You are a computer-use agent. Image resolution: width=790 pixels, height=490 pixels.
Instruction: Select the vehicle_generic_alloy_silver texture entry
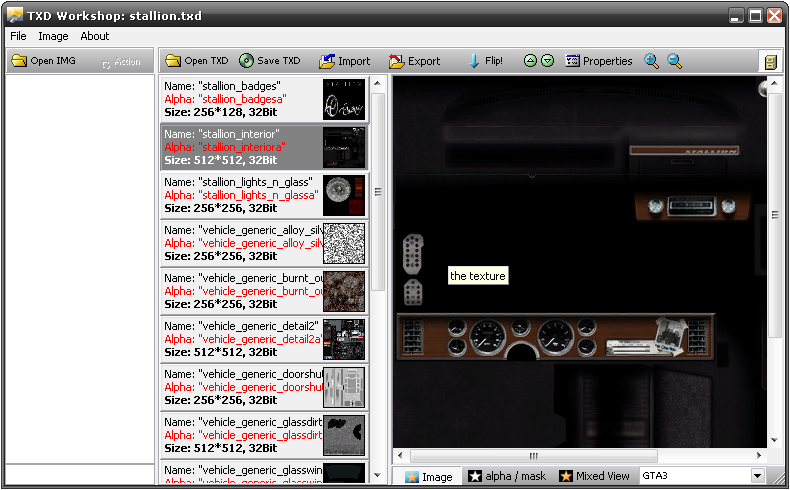[x=264, y=243]
